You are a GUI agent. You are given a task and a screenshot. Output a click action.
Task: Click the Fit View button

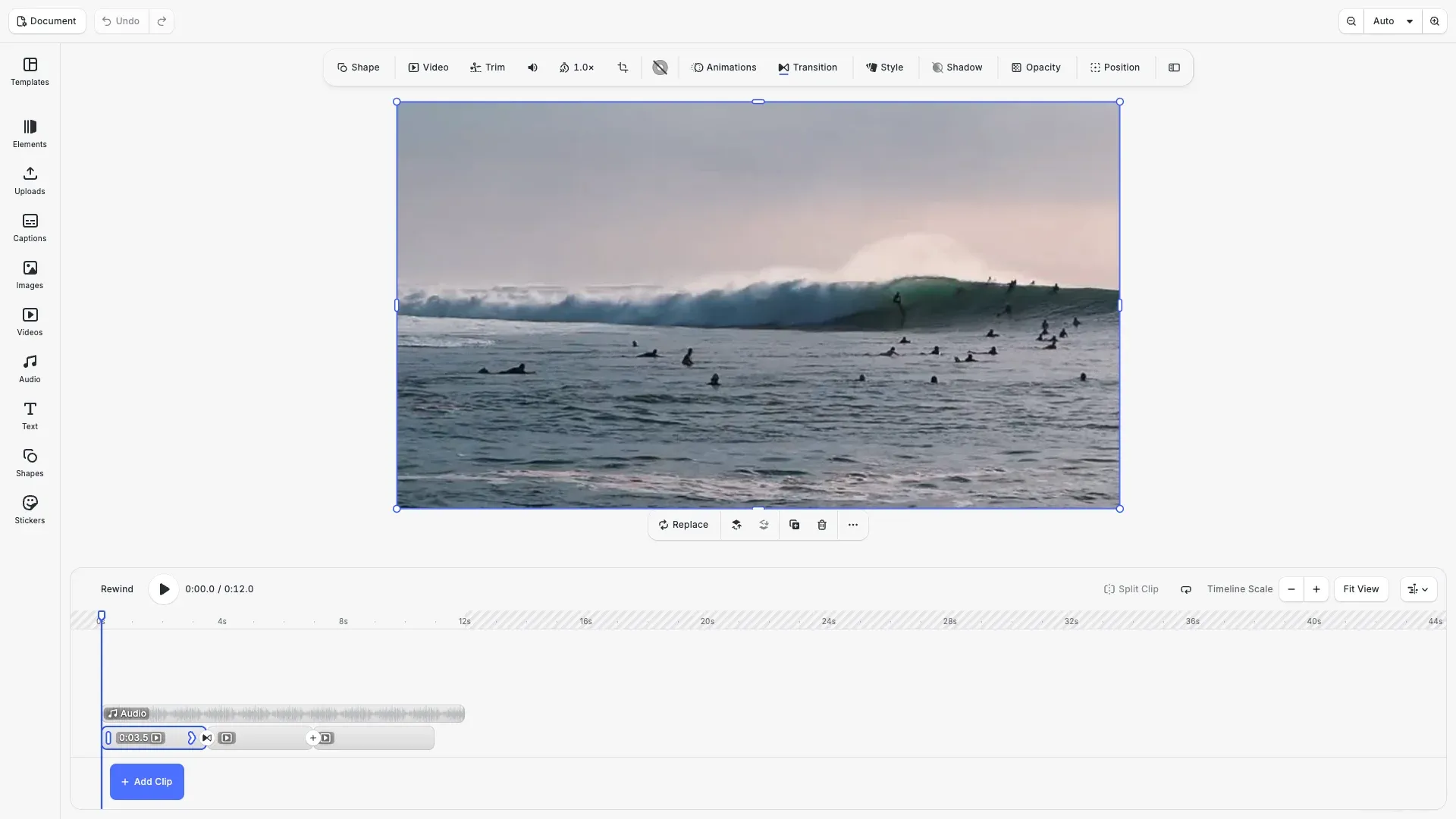(1361, 589)
